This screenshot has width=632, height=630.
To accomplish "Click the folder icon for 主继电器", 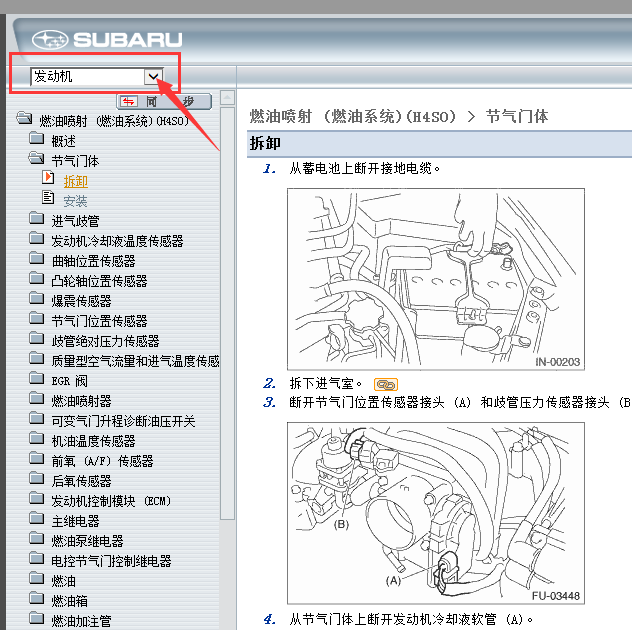I will click(36, 518).
